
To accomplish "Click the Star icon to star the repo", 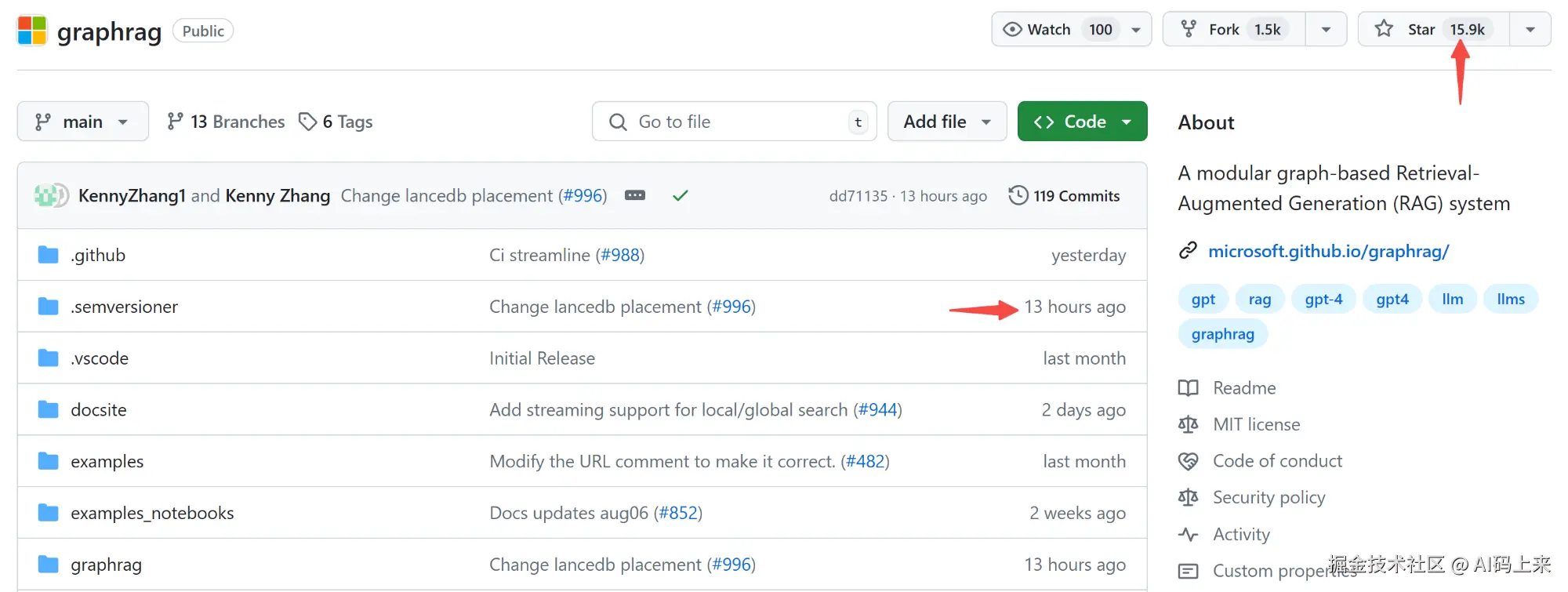I will 1385,30.
